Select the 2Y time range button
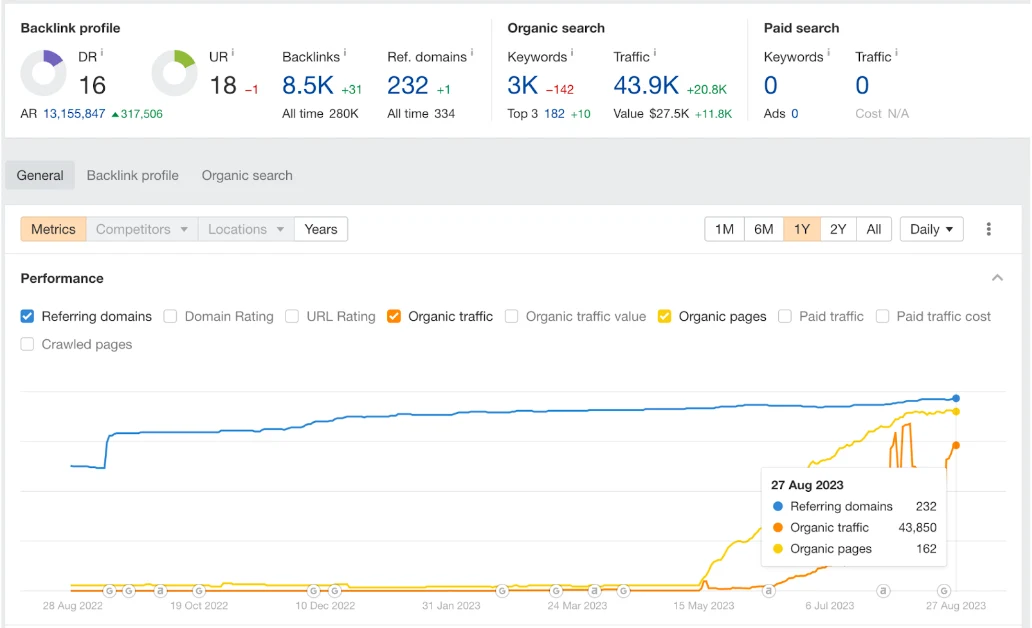The image size is (1032, 628). pyautogui.click(x=838, y=229)
